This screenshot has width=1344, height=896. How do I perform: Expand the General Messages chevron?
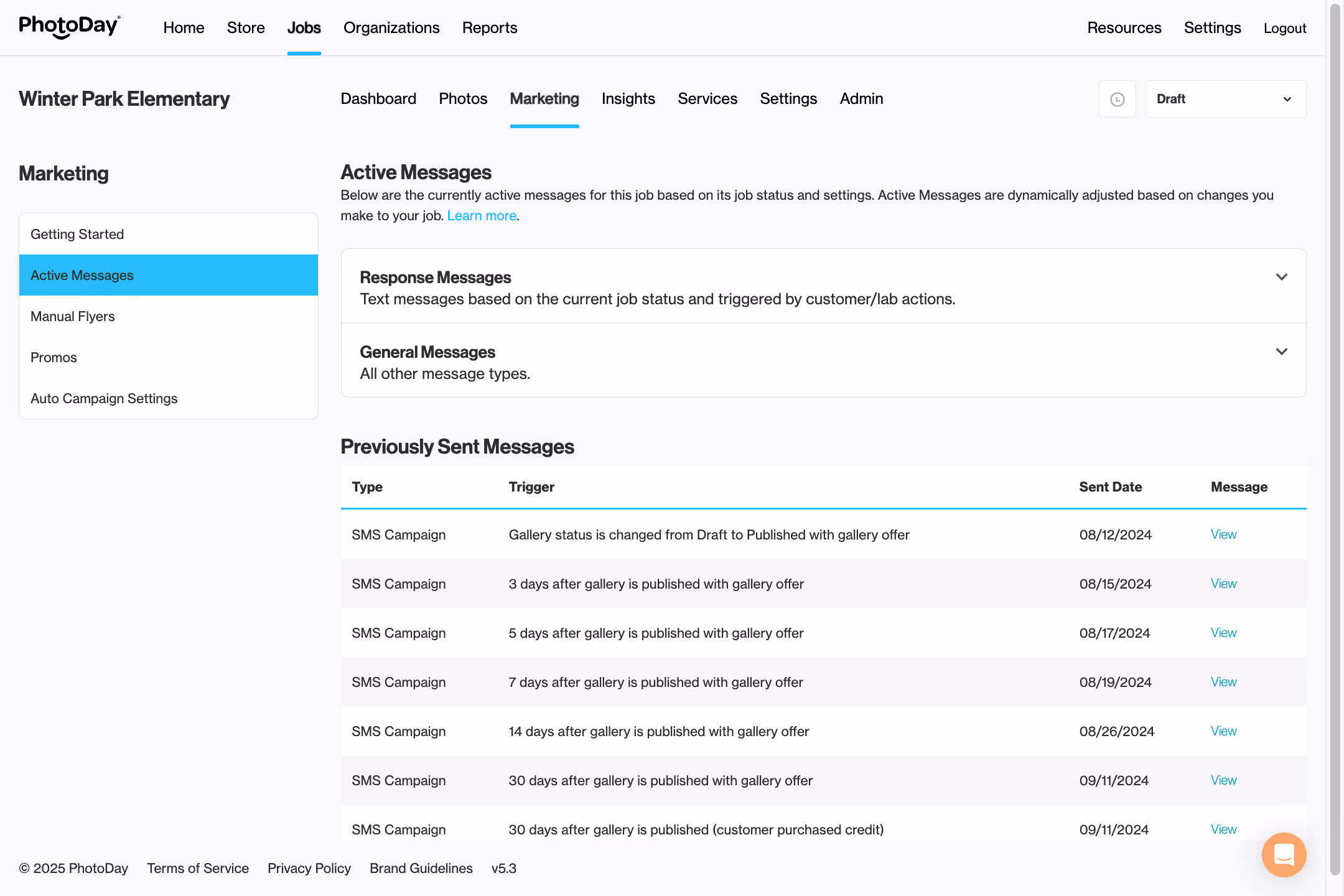point(1282,352)
